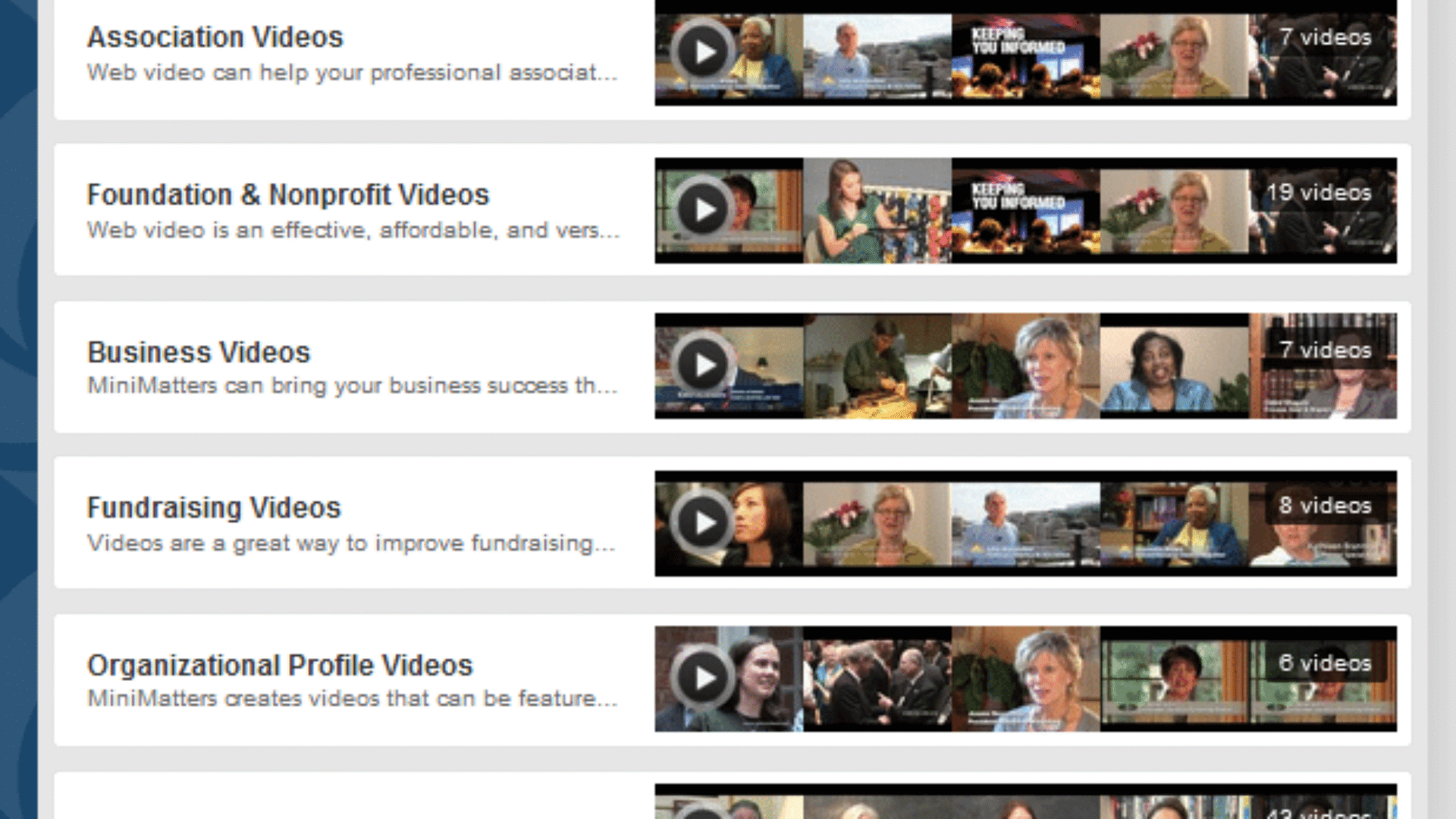Screen dimensions: 1456x819
Task: Play the Business Videos playlist
Action: coord(702,365)
